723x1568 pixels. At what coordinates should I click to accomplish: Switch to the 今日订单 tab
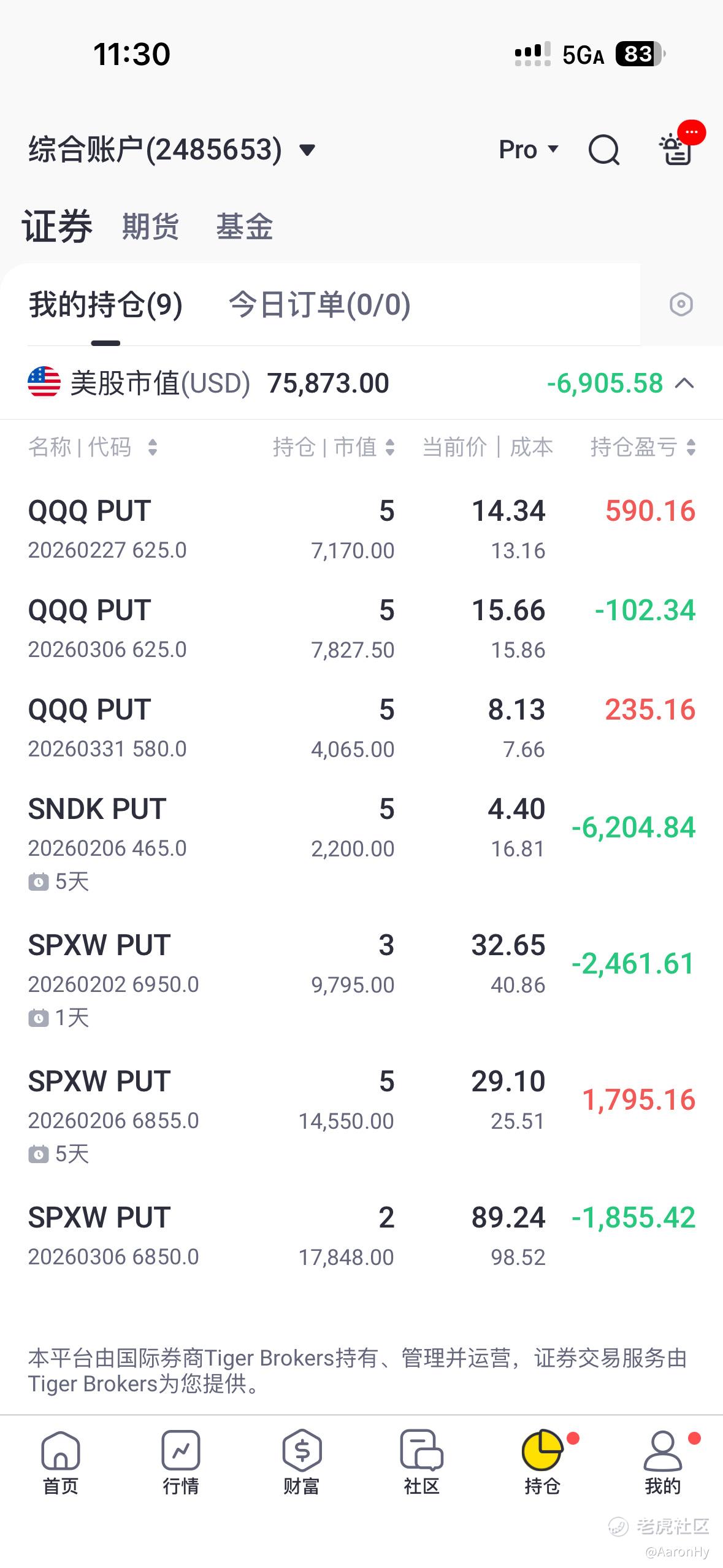click(319, 305)
